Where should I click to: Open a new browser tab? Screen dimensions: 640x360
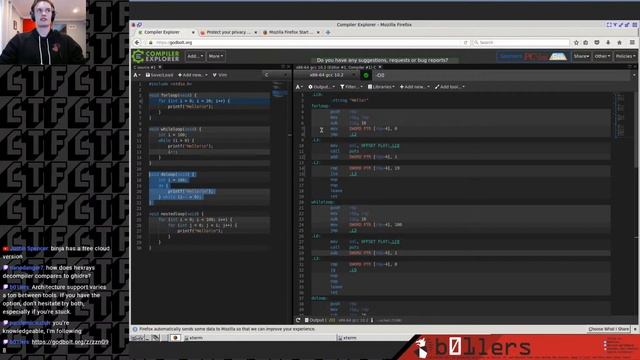coord(328,32)
